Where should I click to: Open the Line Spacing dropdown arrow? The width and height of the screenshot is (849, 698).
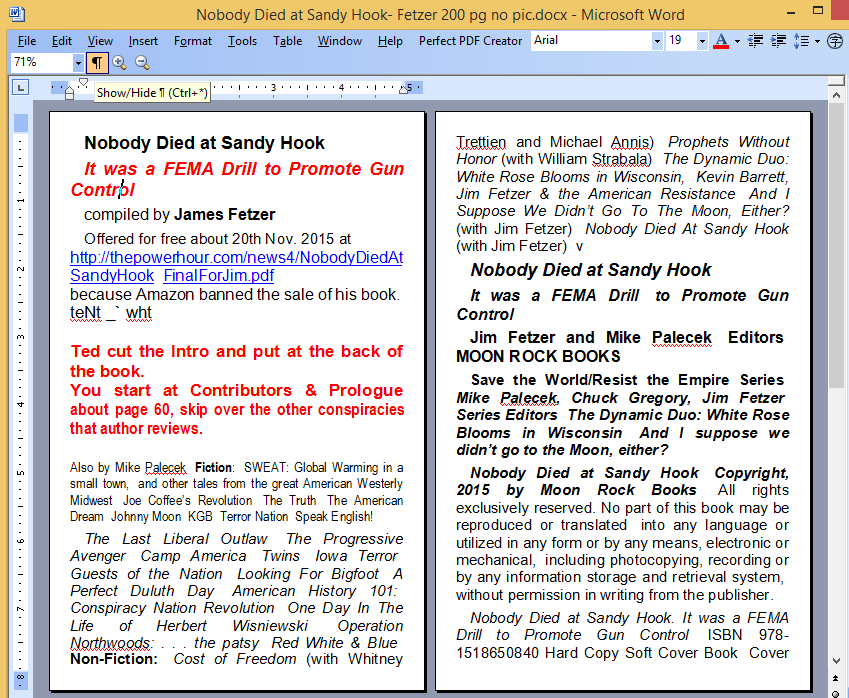[x=817, y=41]
